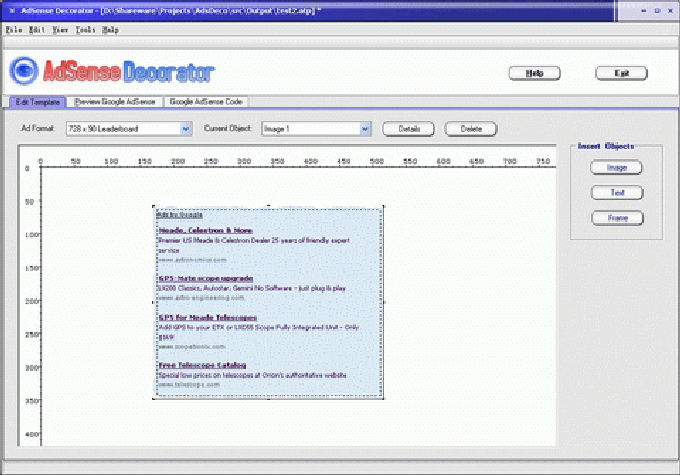Open the Edit menu

coord(37,30)
